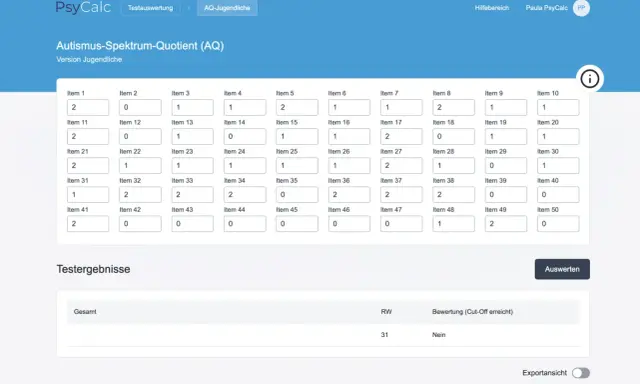Focus the Item 29 input field
The image size is (640, 384).
[506, 166]
